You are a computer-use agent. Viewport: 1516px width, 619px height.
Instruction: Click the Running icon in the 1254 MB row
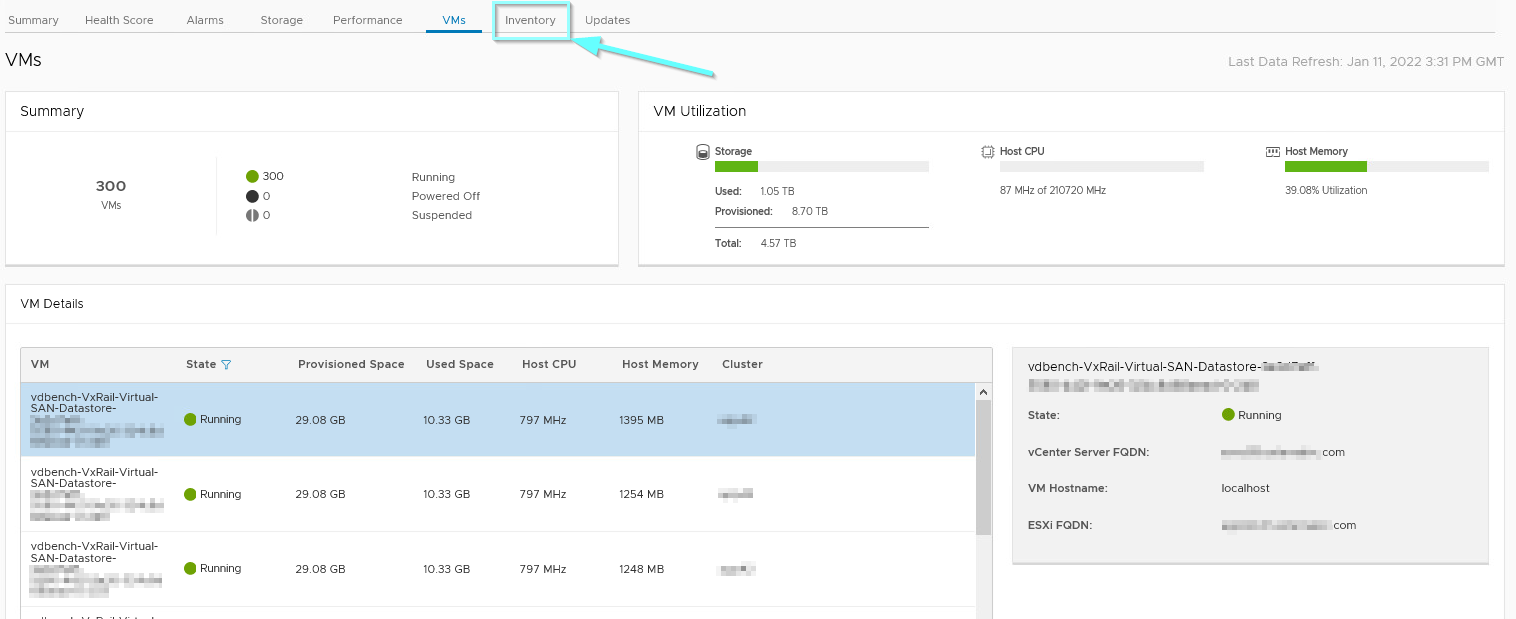(x=190, y=494)
